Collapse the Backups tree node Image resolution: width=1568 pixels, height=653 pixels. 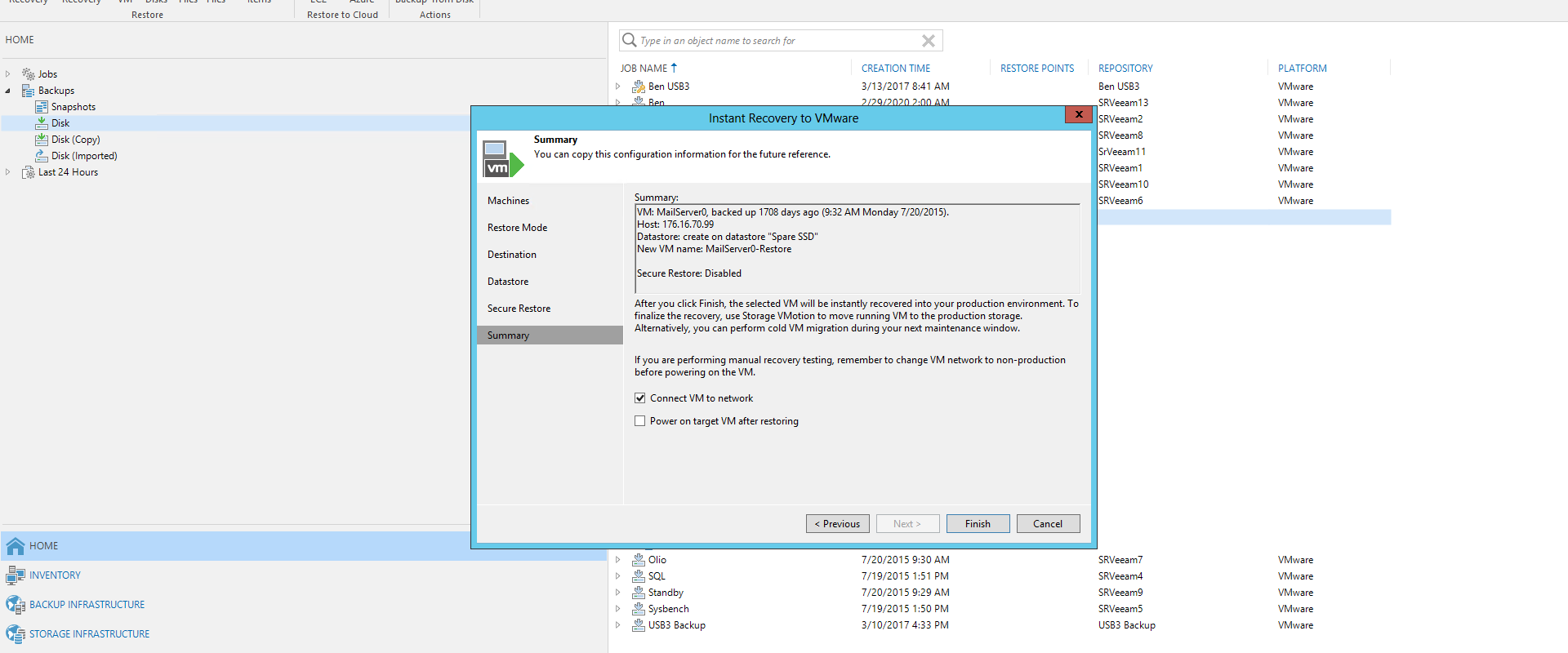tap(8, 91)
